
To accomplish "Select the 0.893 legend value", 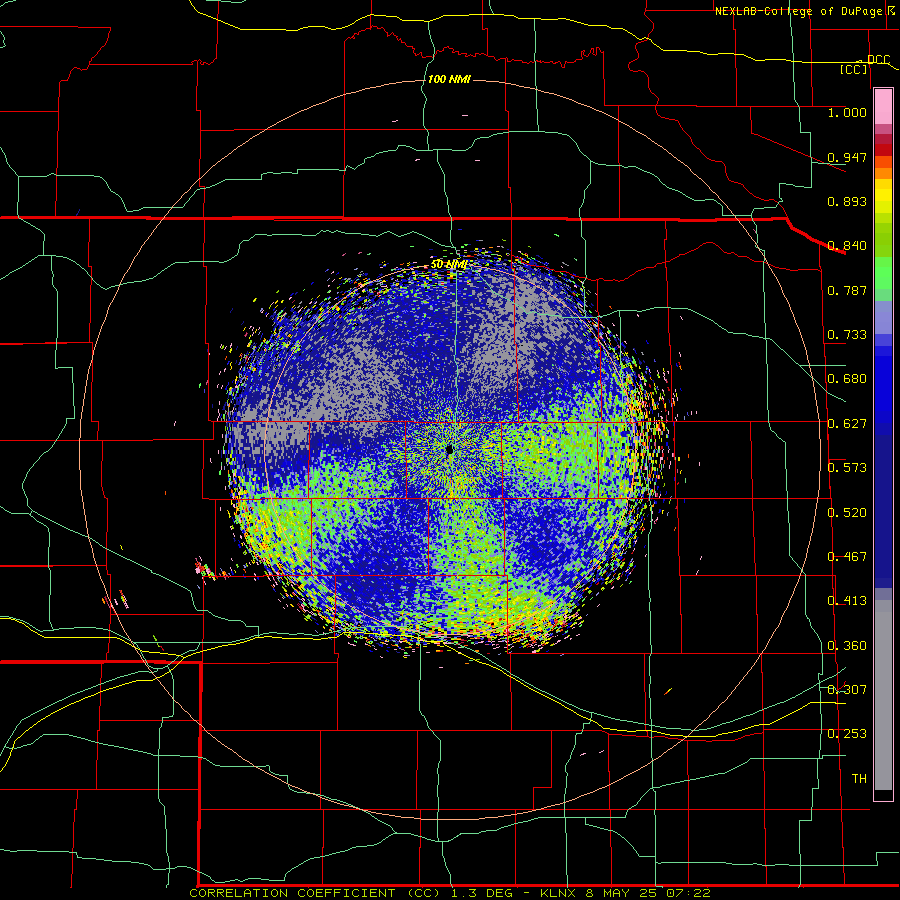I will (847, 201).
